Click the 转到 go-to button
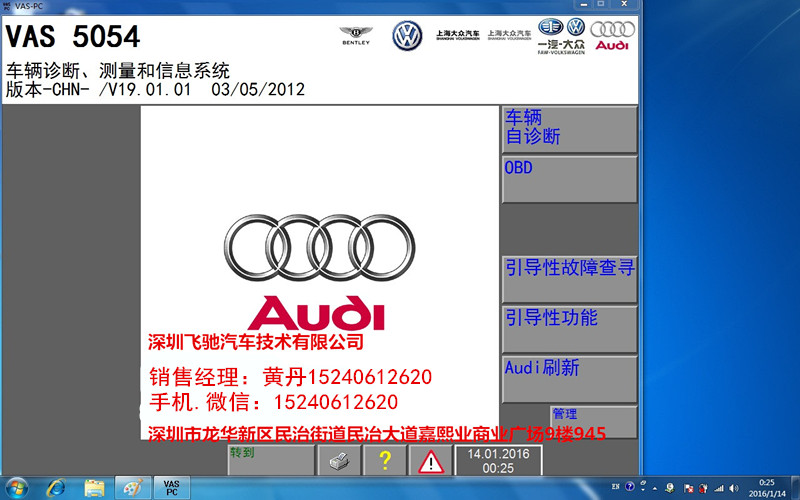This screenshot has width=800, height=500. pos(270,461)
